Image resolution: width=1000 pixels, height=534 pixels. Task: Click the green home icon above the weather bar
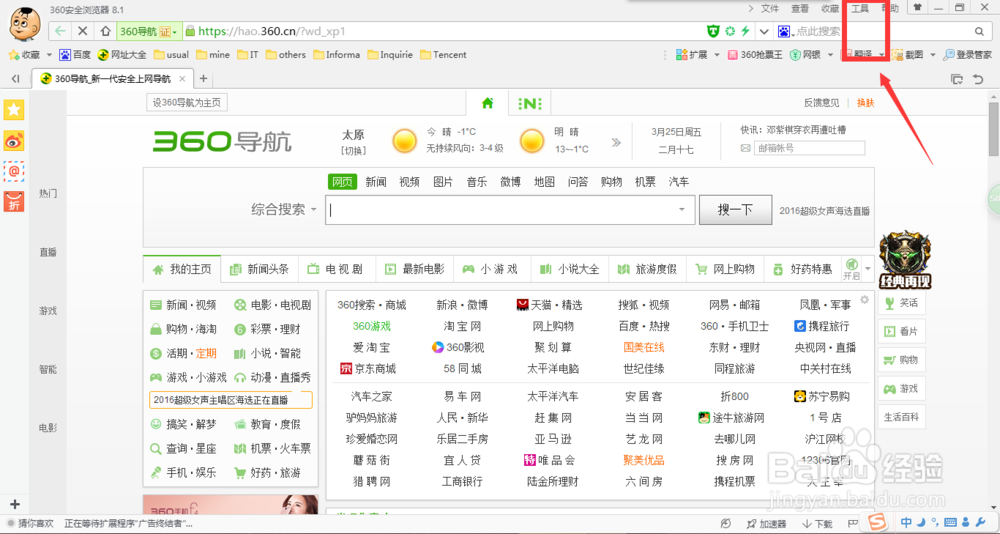click(x=487, y=103)
